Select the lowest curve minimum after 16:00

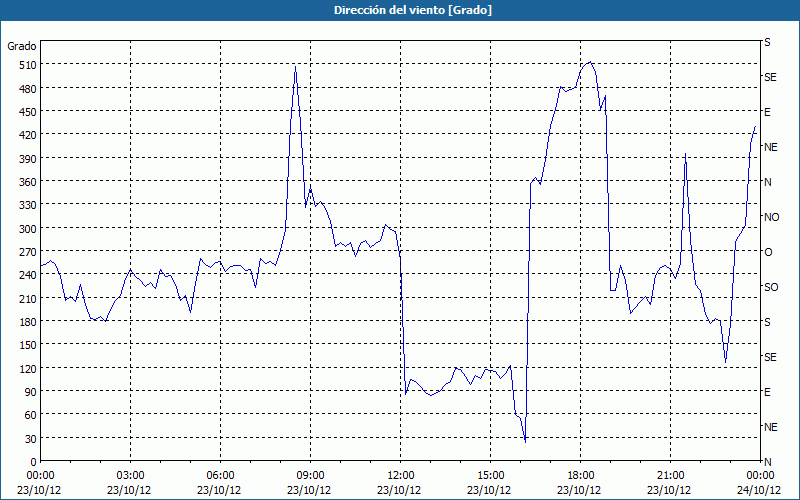[x=525, y=442]
